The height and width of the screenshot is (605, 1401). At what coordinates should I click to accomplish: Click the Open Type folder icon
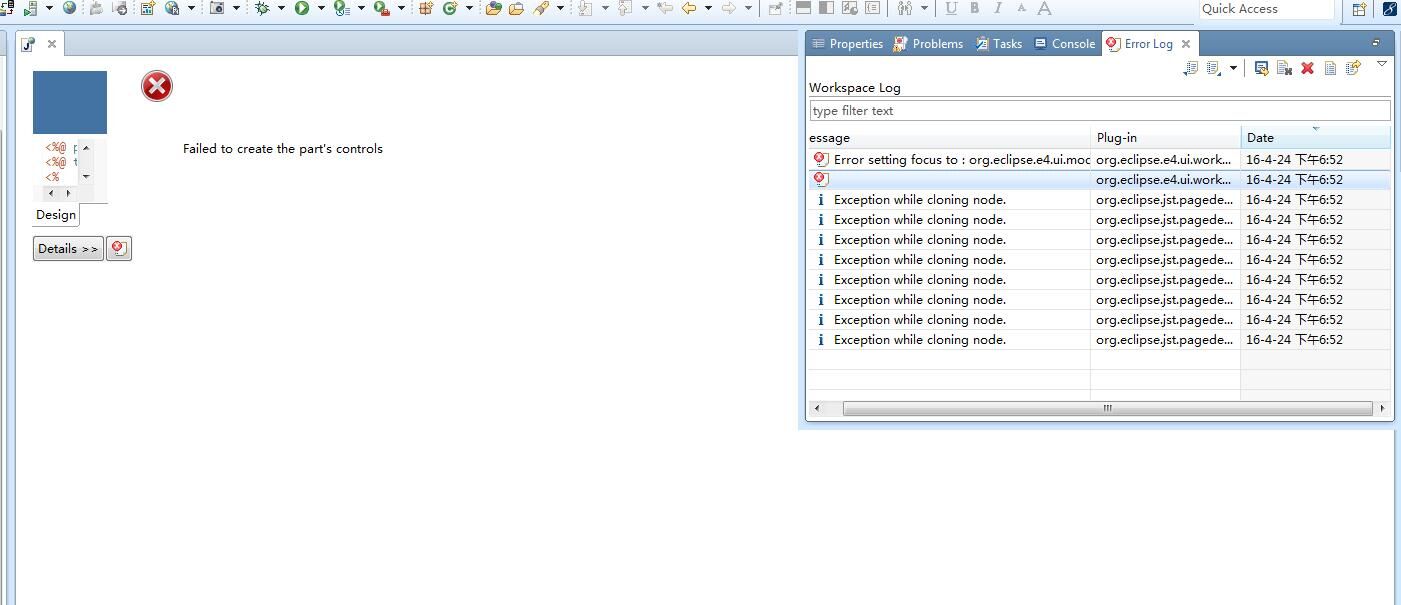[493, 8]
